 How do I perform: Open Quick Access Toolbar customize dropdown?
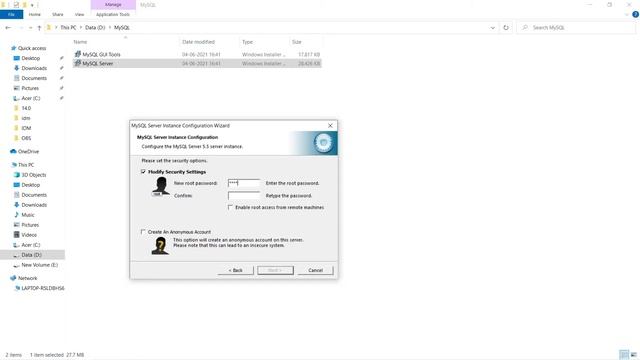click(x=32, y=5)
